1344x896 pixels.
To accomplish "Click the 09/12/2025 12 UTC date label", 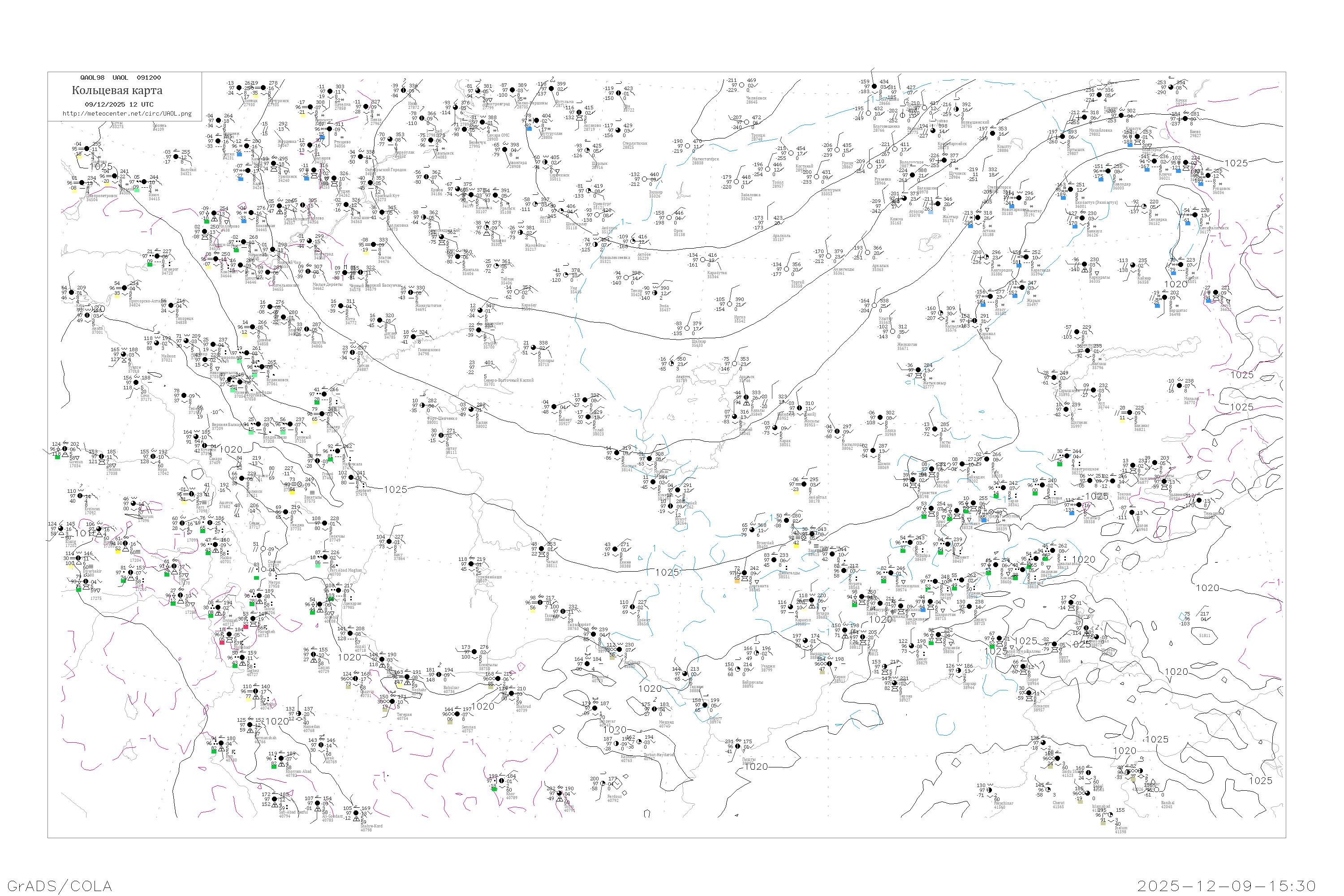I will (119, 104).
